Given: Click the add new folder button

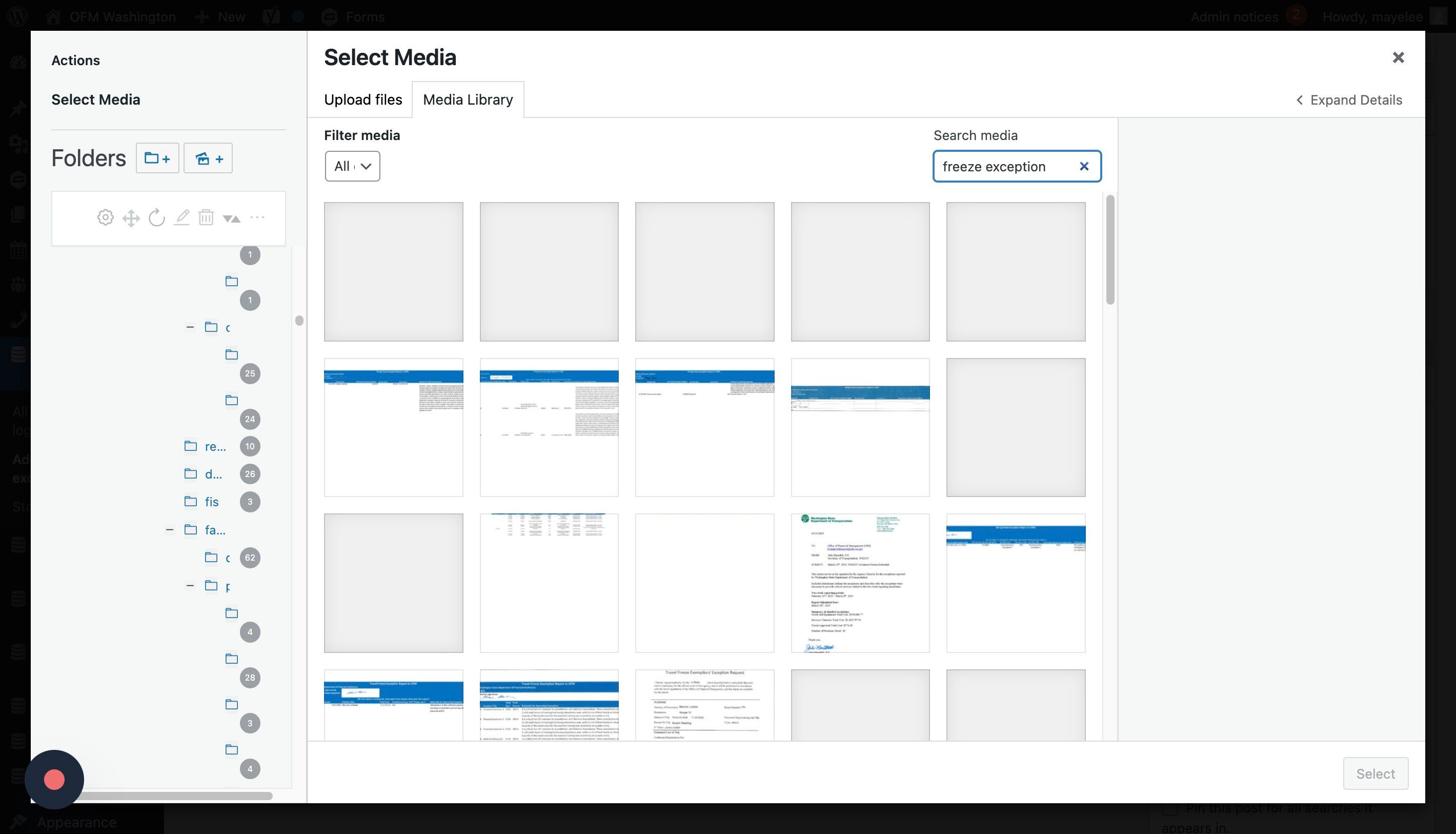Looking at the screenshot, I should (x=157, y=158).
